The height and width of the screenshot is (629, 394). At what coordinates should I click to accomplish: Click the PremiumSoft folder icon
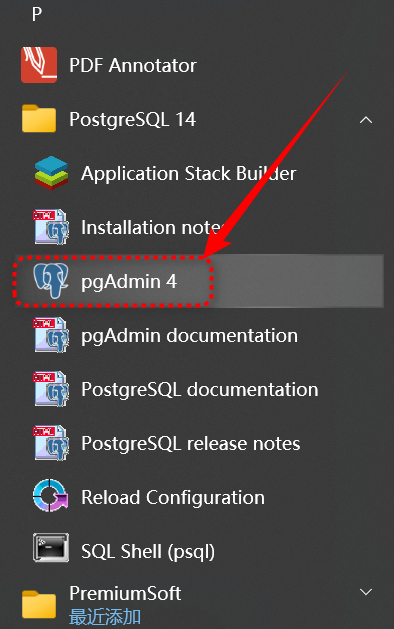39,604
